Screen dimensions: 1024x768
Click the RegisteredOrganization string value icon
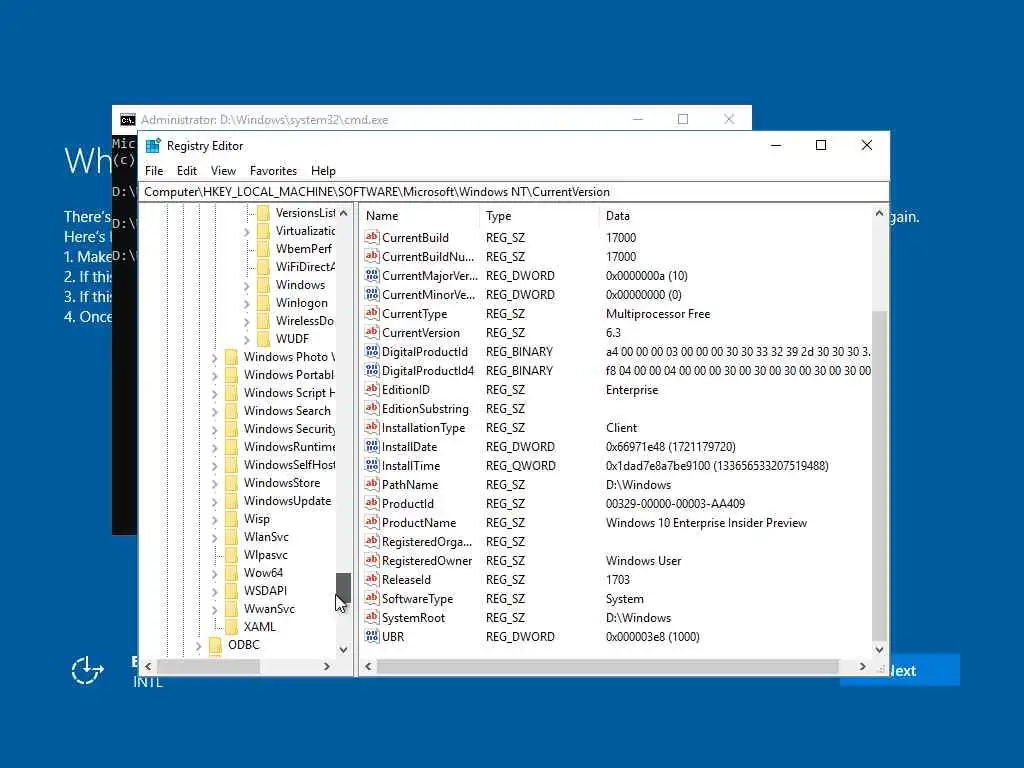(x=372, y=541)
